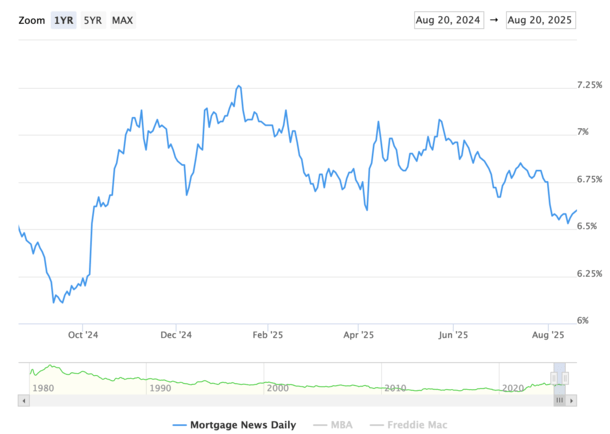This screenshot has height=434, width=610.
Task: Edit the Aug 20, 2025 end date
Action: (540, 20)
